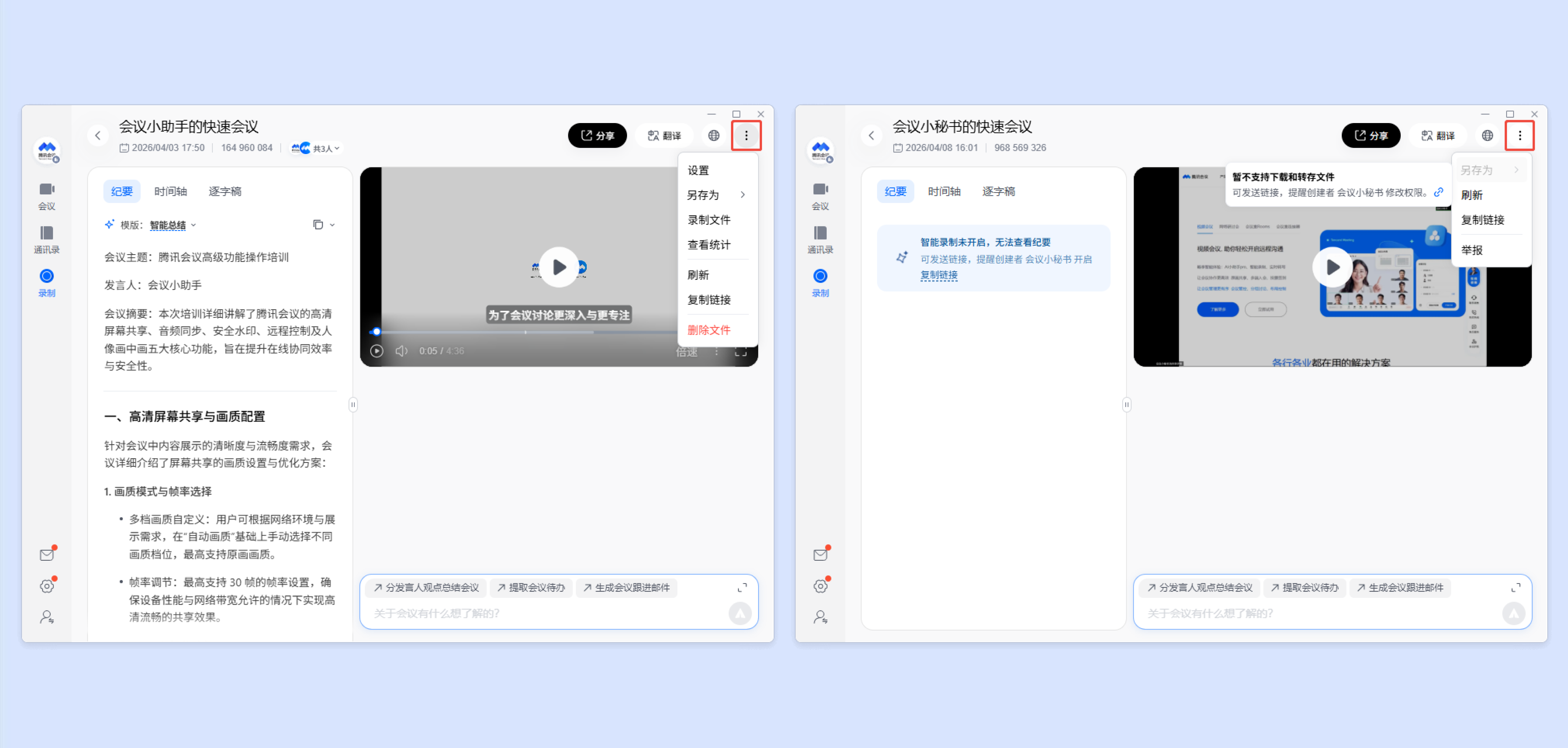Expand the 智能总结 template dropdown

173,224
